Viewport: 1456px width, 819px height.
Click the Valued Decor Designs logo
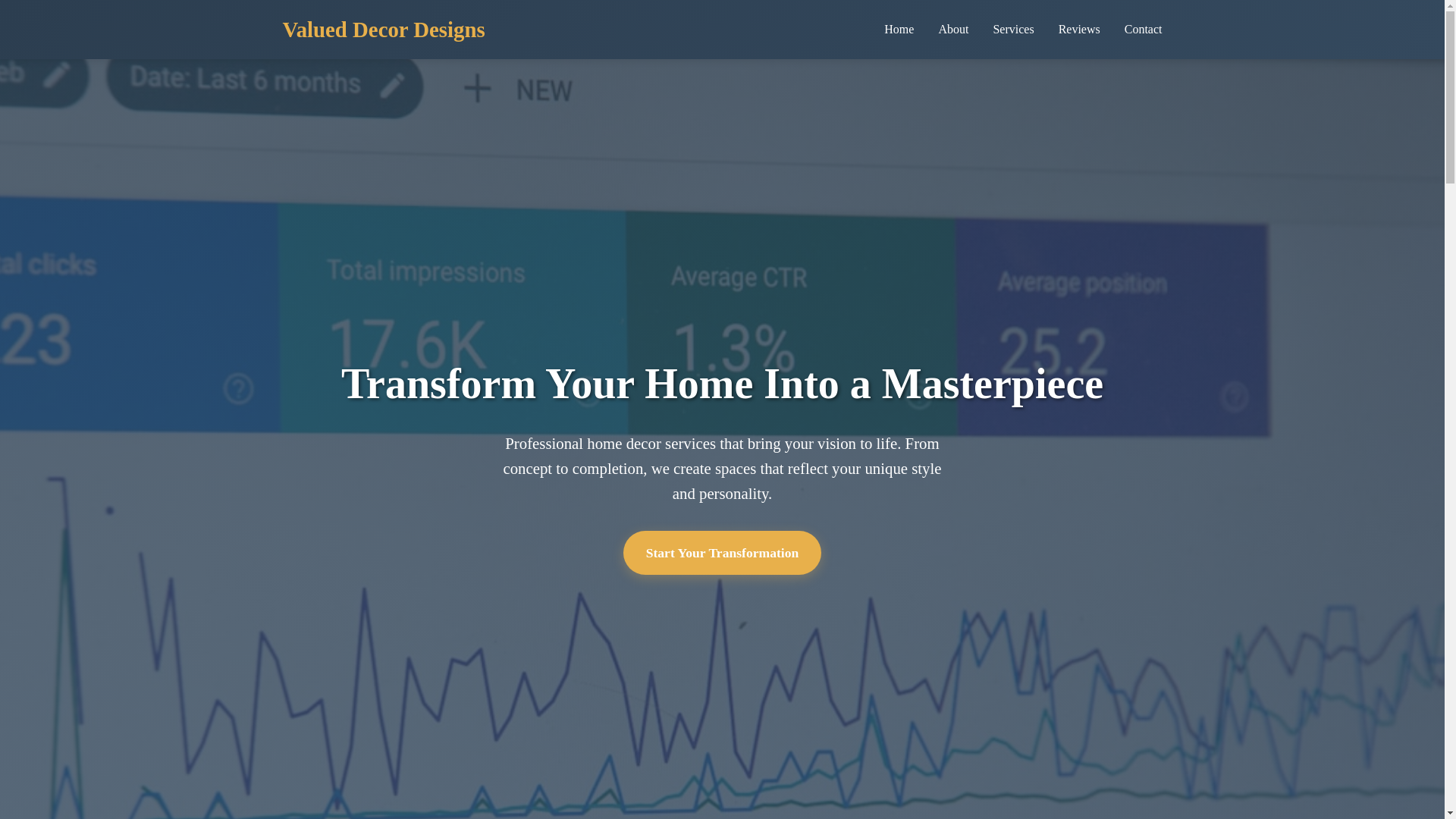point(384,30)
